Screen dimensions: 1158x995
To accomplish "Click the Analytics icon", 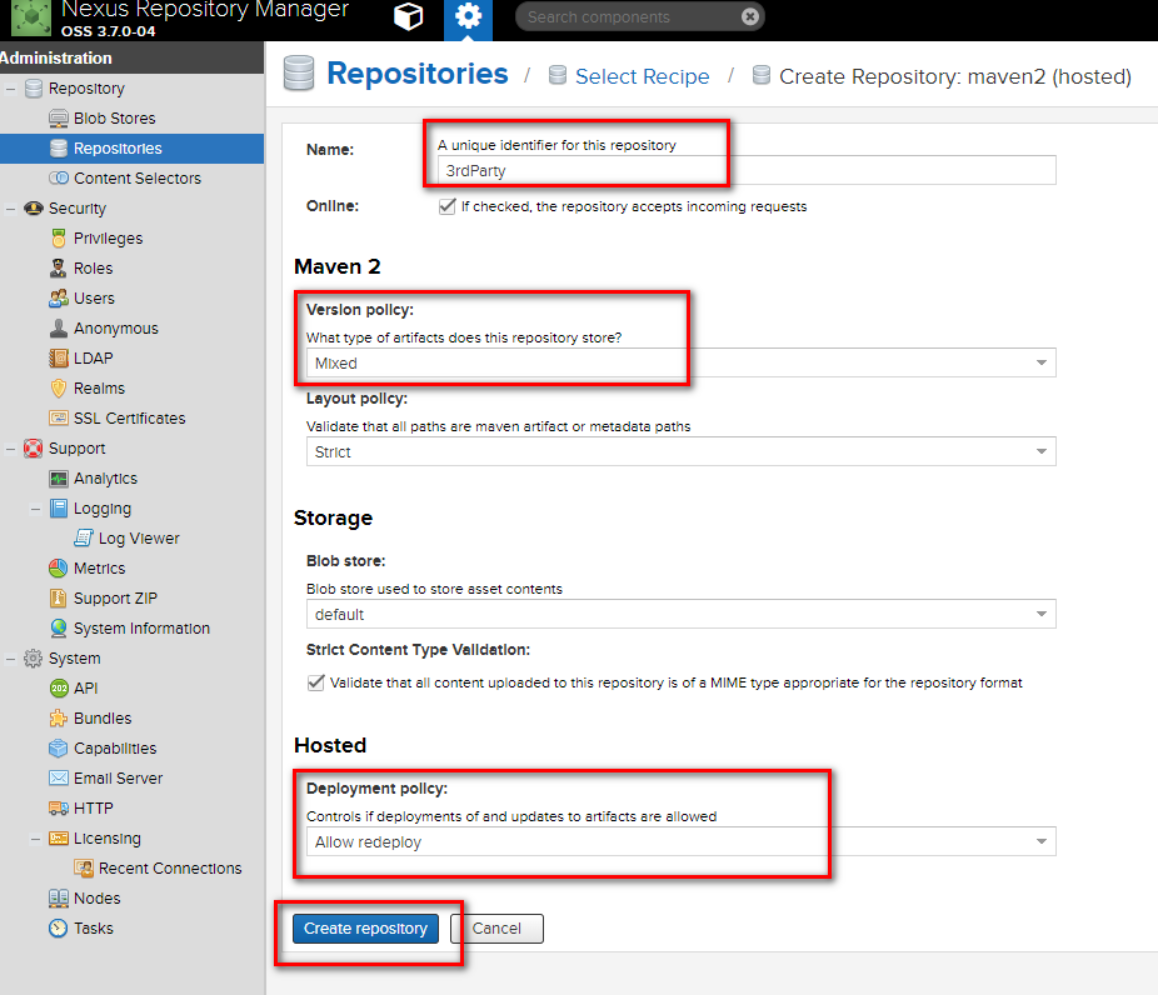I will (58, 479).
